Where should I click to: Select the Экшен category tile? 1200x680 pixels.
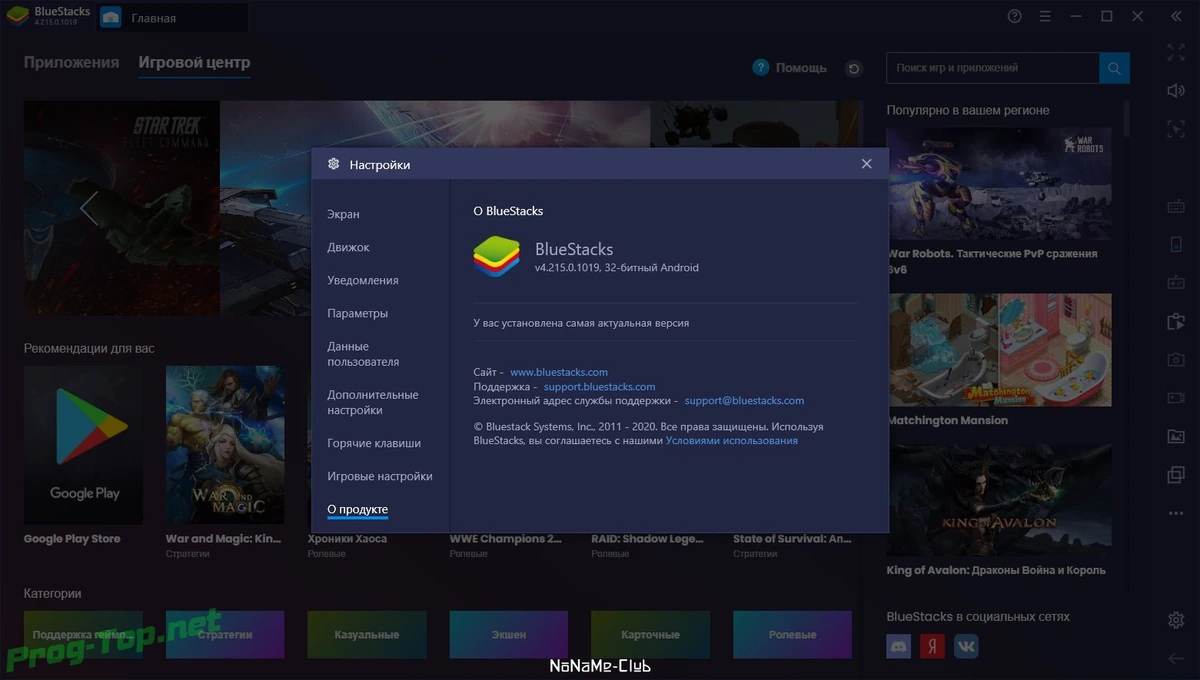tap(509, 634)
